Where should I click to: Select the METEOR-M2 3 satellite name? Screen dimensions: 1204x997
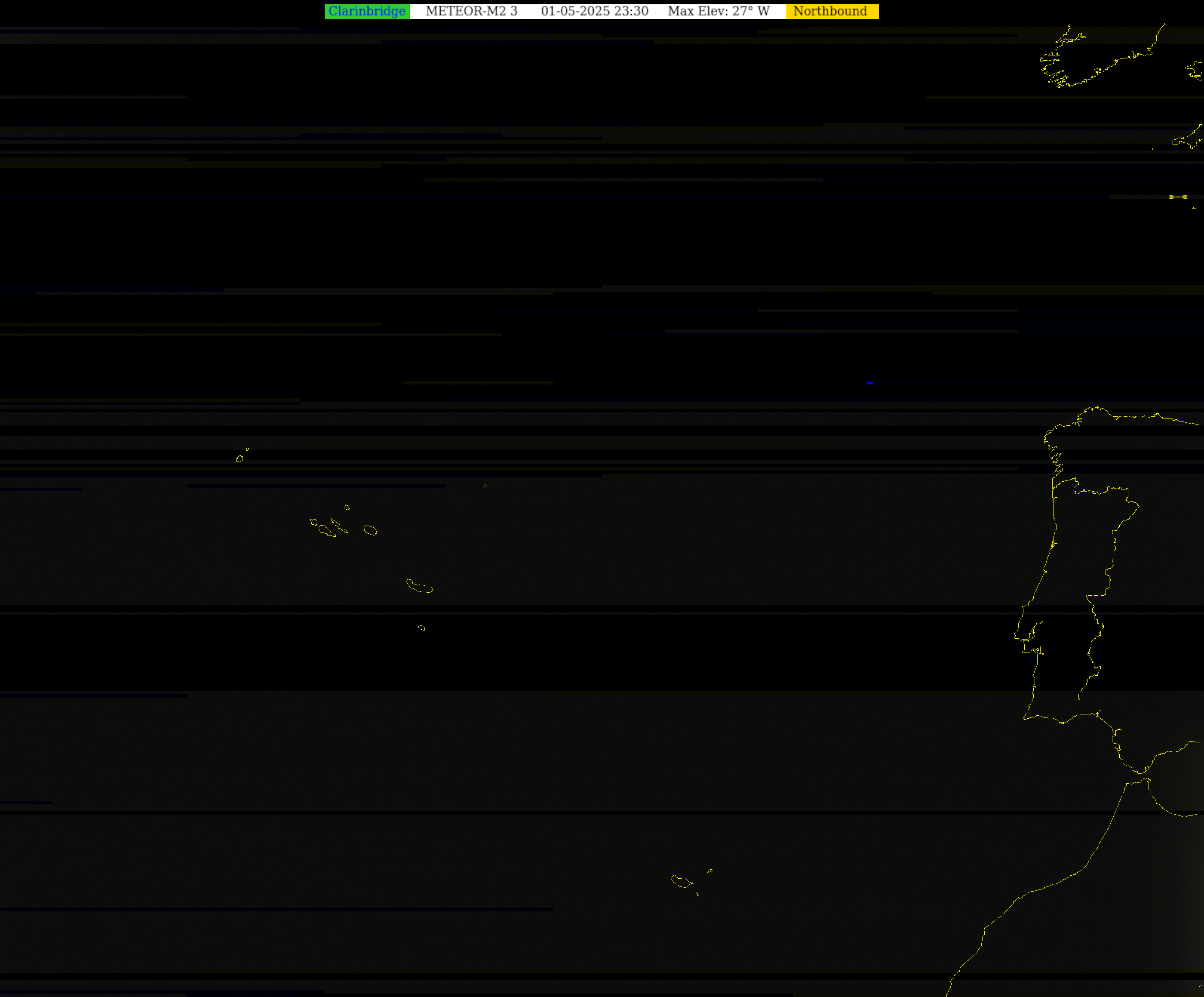[x=471, y=12]
